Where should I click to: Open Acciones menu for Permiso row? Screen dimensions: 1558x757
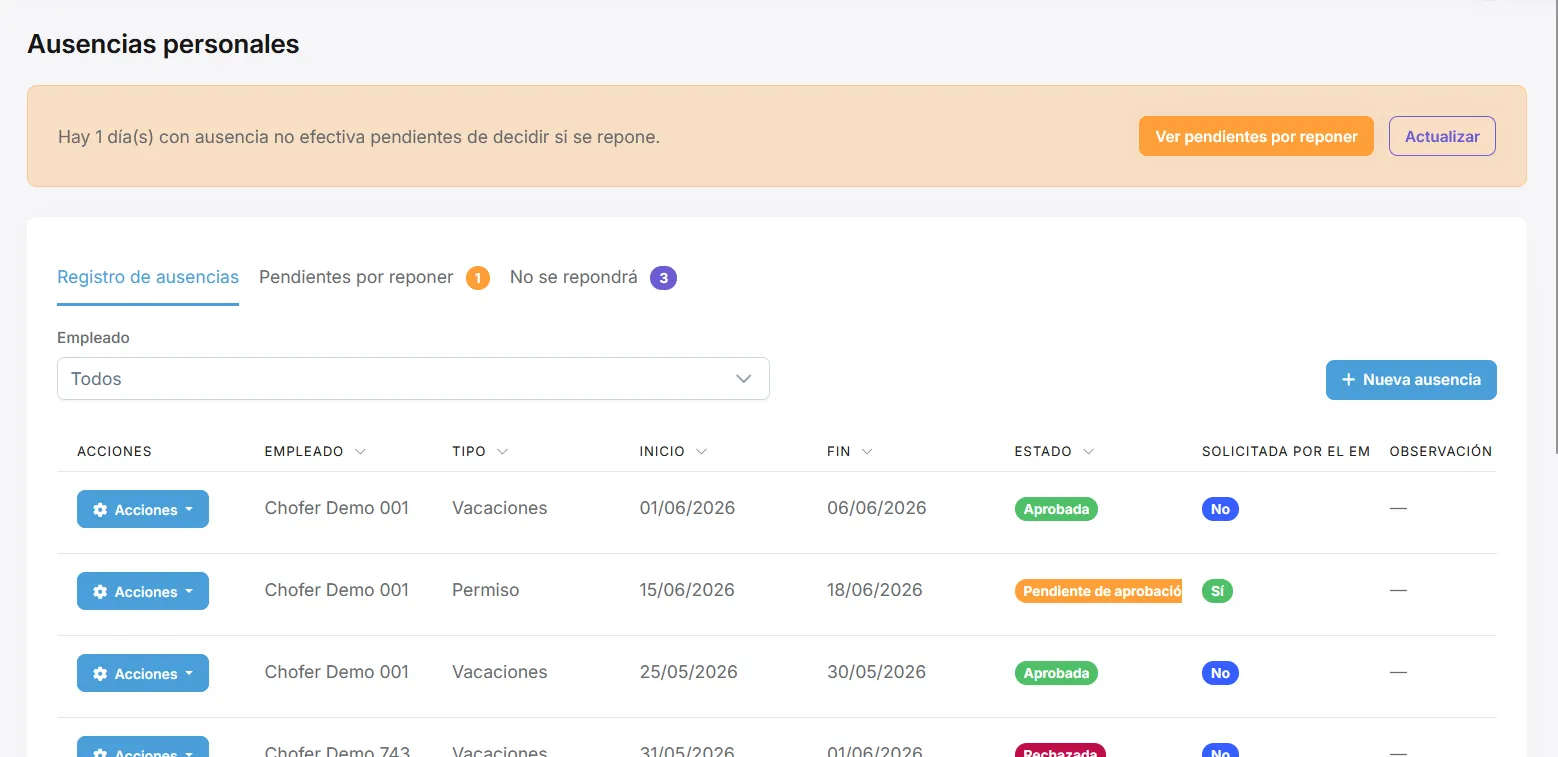tap(143, 591)
